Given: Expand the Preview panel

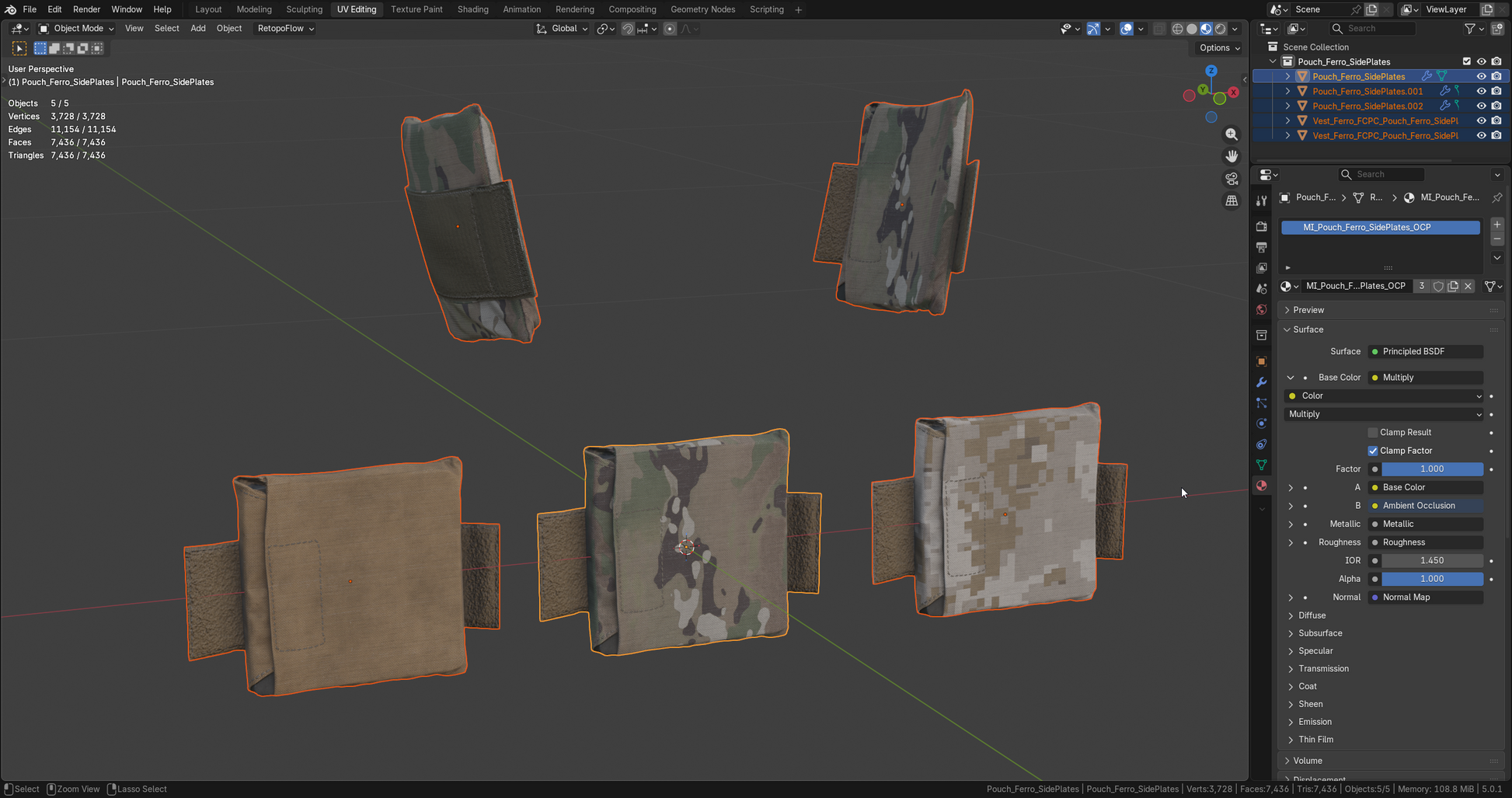Looking at the screenshot, I should (1308, 310).
